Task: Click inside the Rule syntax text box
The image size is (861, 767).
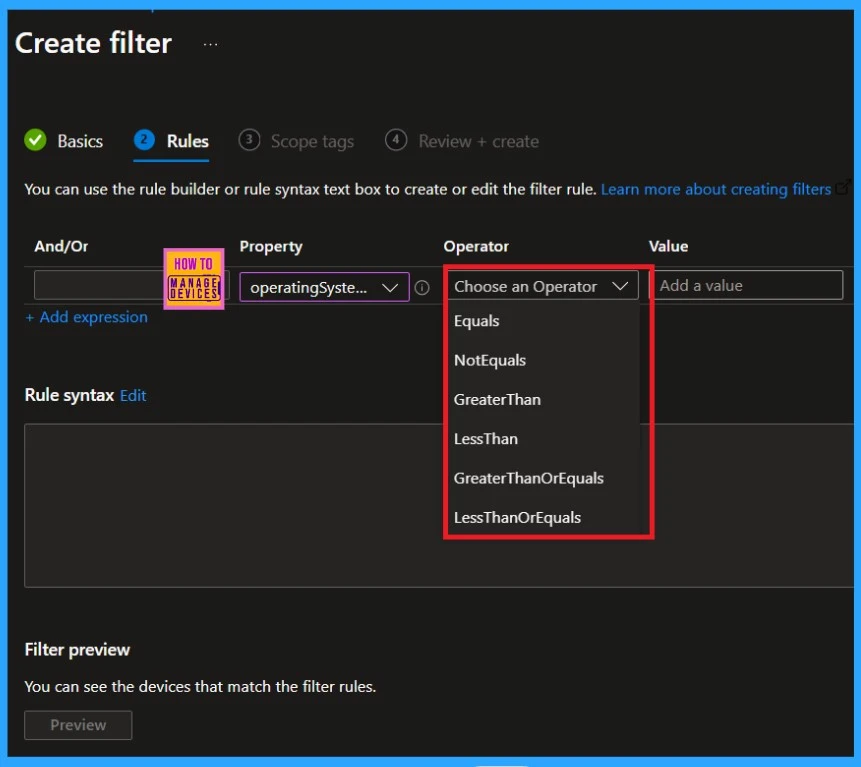Action: coord(439,505)
